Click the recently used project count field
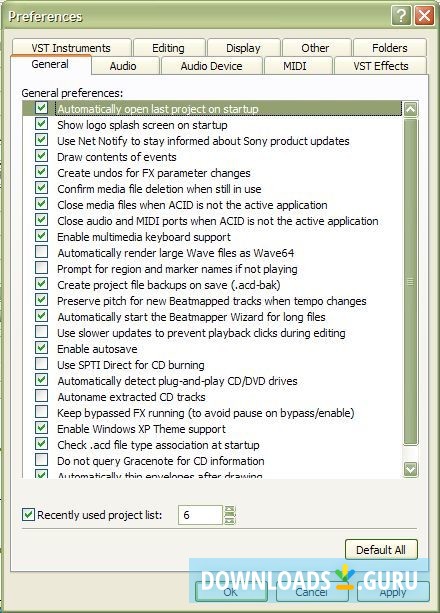Screen dimensions: 440x613 point(200,515)
